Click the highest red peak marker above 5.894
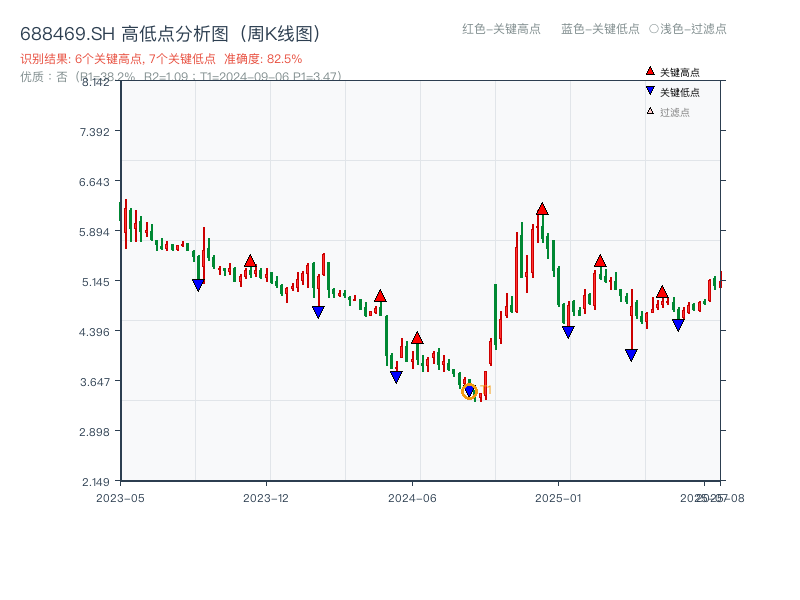Screen dimensions: 800x600 pos(542,209)
